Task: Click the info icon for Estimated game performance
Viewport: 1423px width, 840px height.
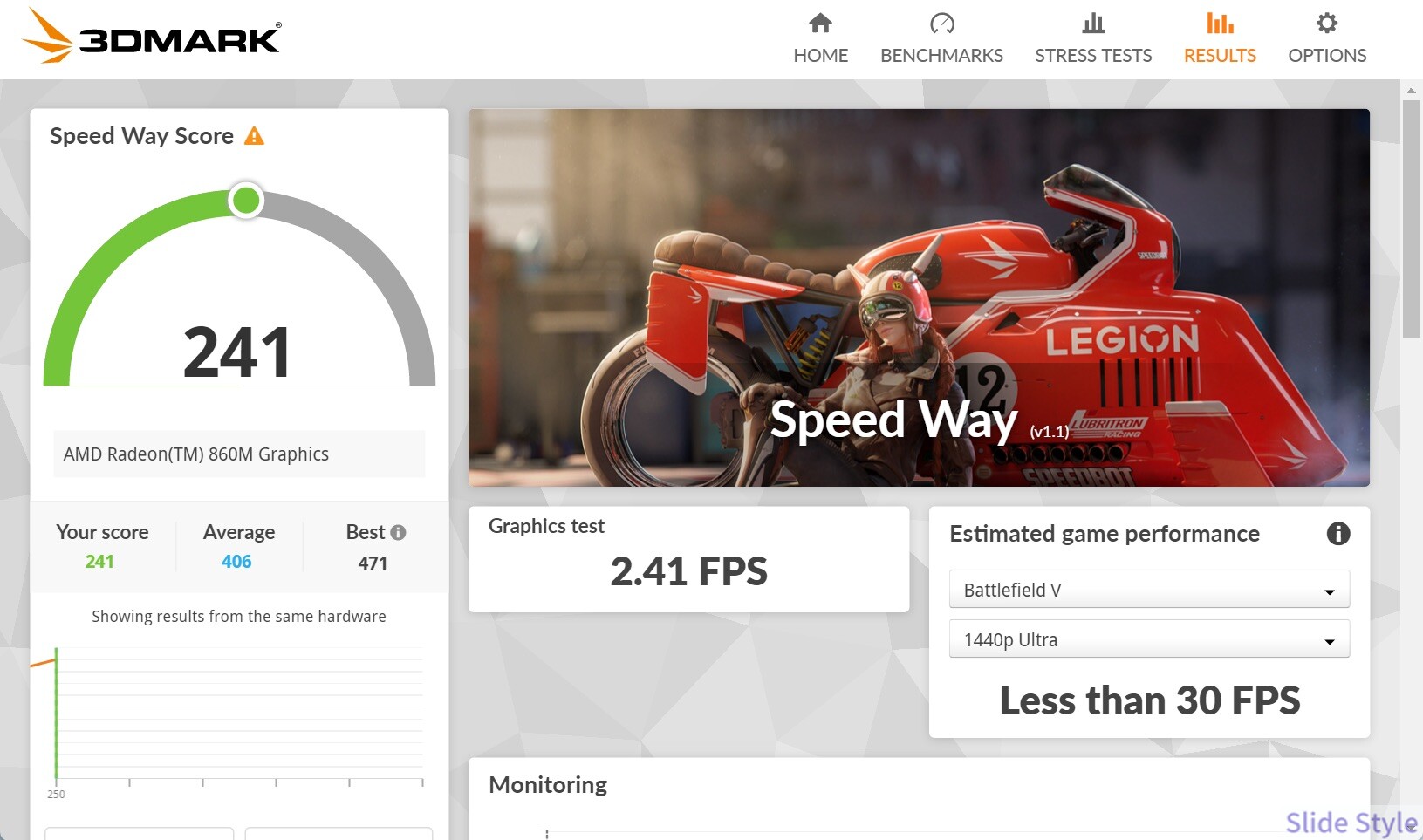Action: click(1337, 533)
